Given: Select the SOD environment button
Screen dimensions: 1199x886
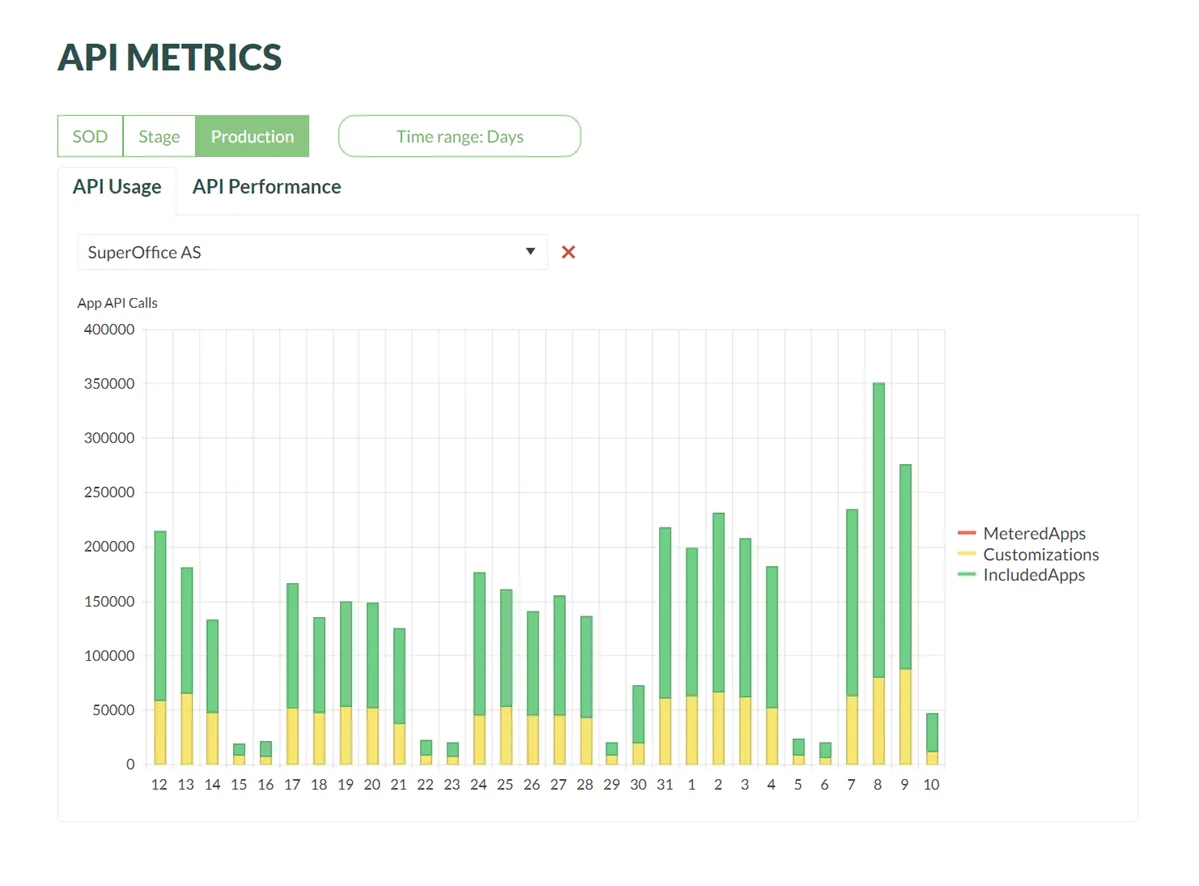Looking at the screenshot, I should (x=90, y=137).
